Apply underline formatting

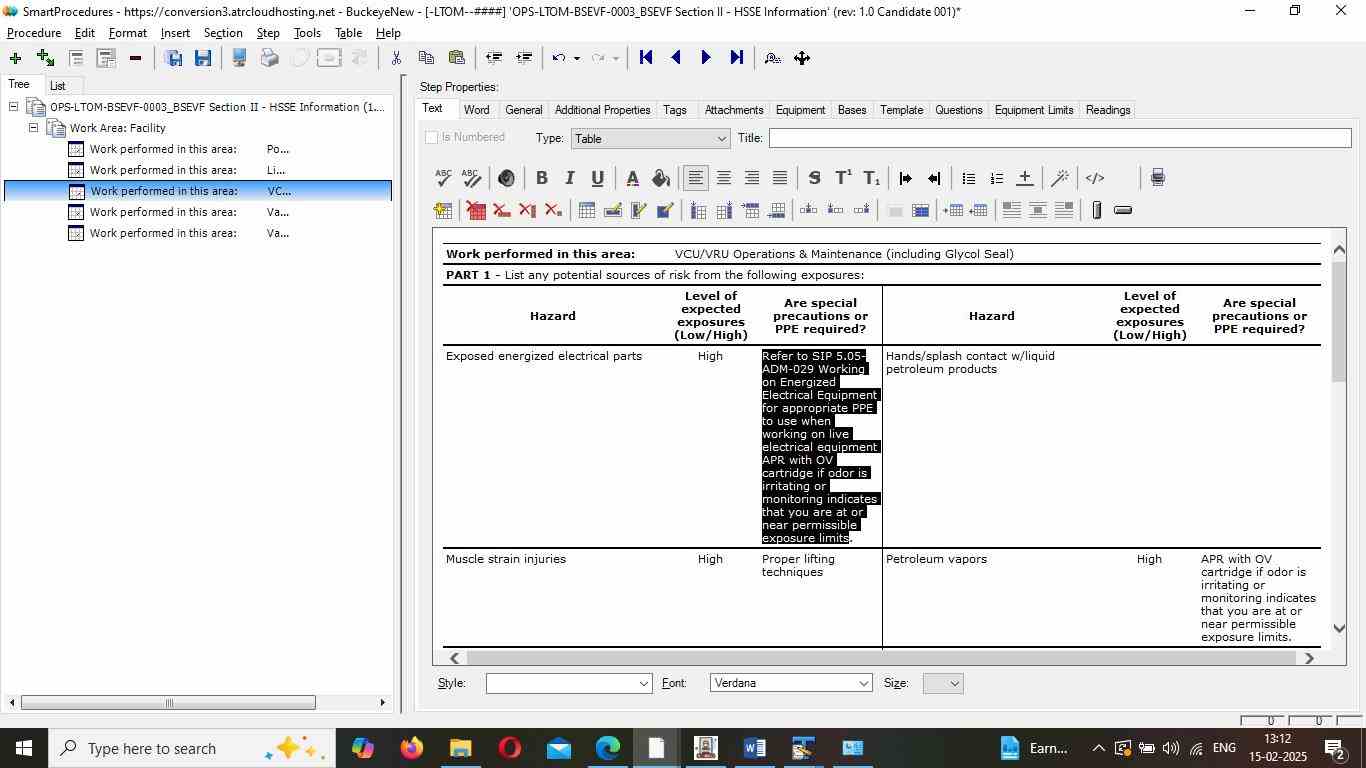pos(597,178)
